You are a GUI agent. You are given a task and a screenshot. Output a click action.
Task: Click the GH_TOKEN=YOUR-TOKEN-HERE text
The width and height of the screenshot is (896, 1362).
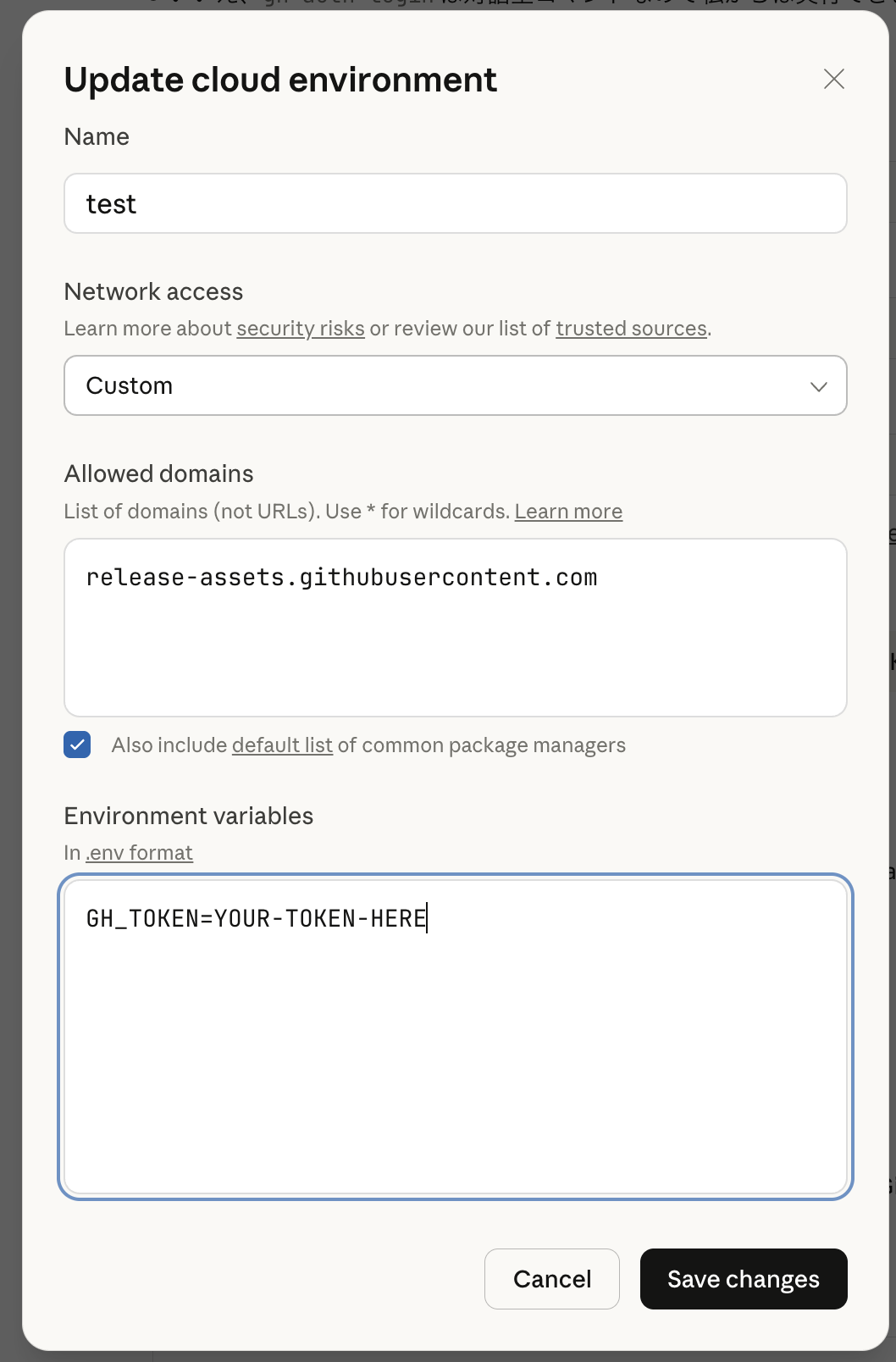[257, 919]
